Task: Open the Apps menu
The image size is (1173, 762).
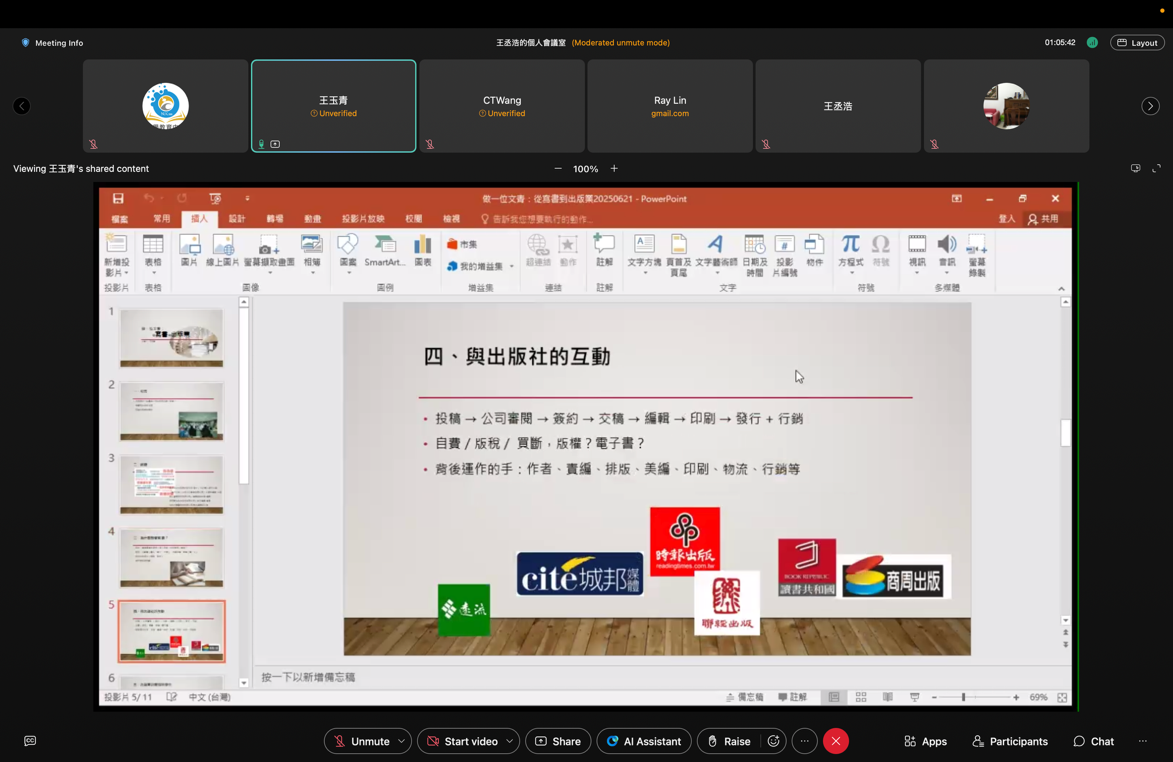Action: [925, 741]
